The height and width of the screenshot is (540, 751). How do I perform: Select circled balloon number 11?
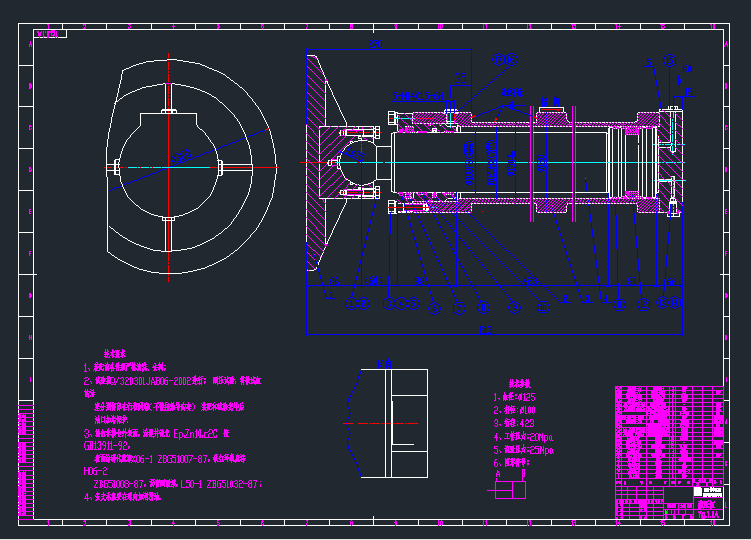click(x=619, y=305)
